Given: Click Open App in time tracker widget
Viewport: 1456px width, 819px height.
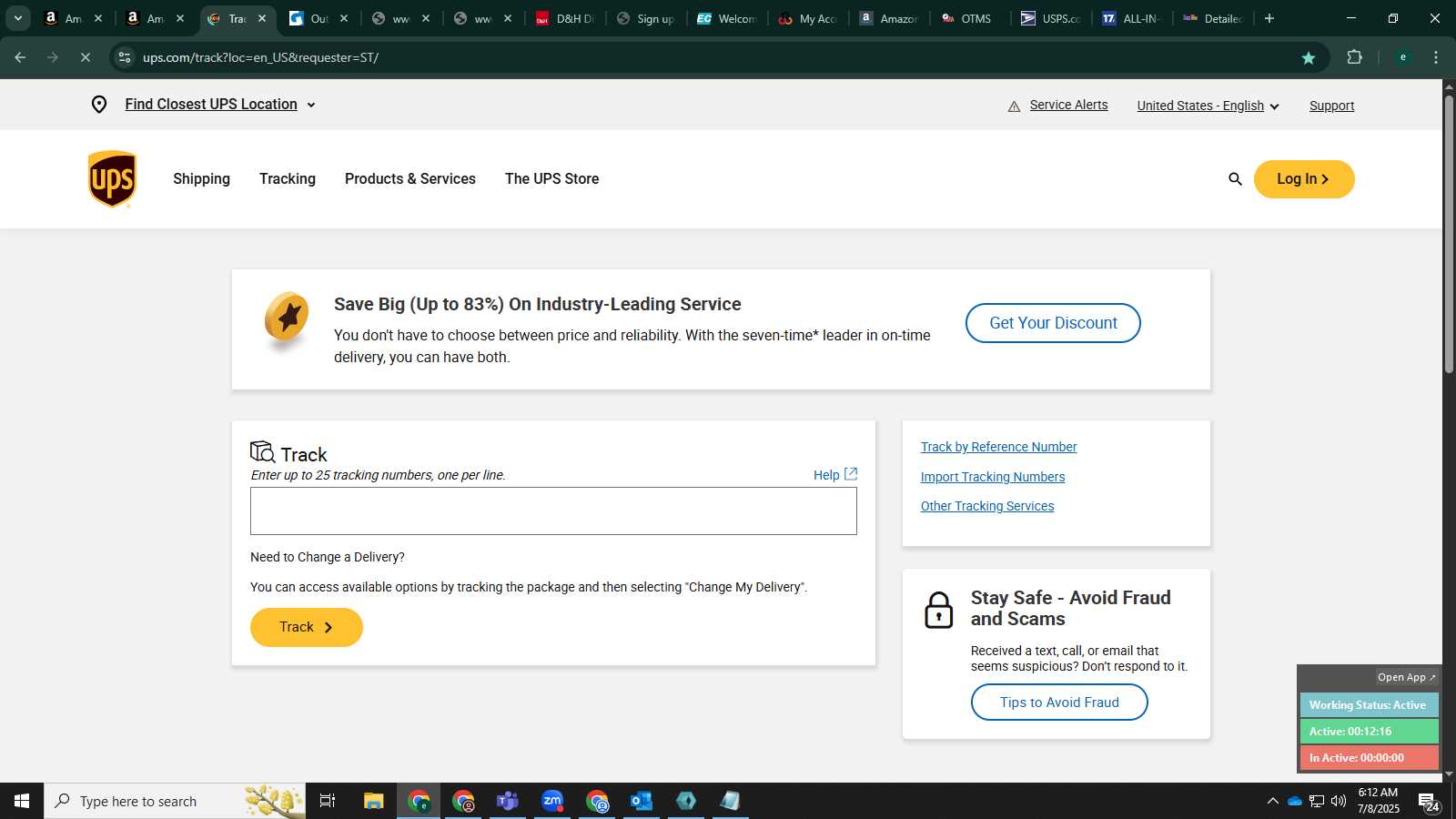Looking at the screenshot, I should point(1406,677).
